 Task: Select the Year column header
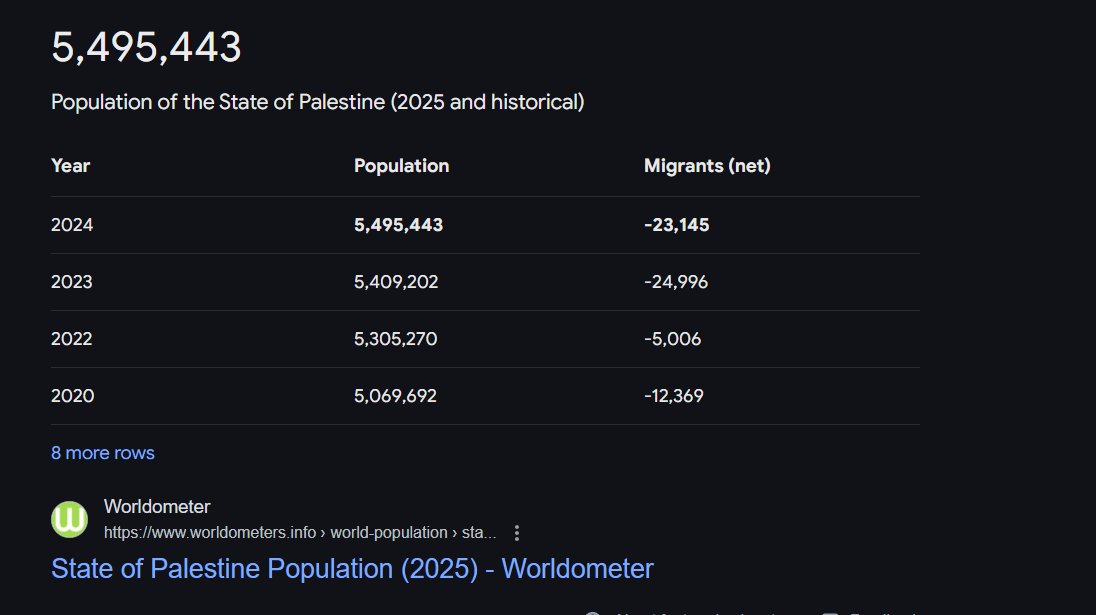pyautogui.click(x=71, y=166)
